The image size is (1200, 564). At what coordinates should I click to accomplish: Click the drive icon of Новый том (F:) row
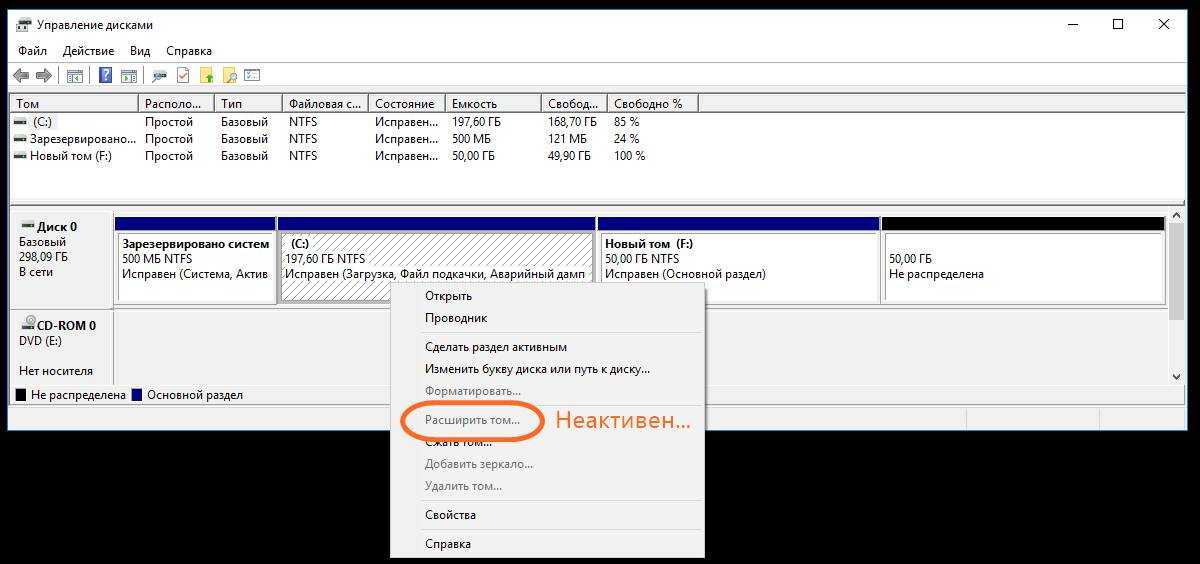tap(22, 156)
